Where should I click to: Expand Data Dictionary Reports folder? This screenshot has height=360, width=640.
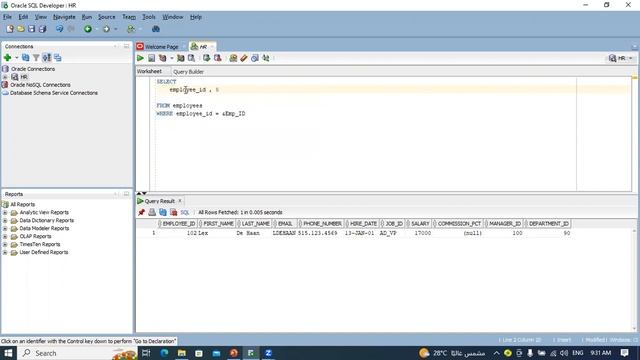(x=5, y=220)
